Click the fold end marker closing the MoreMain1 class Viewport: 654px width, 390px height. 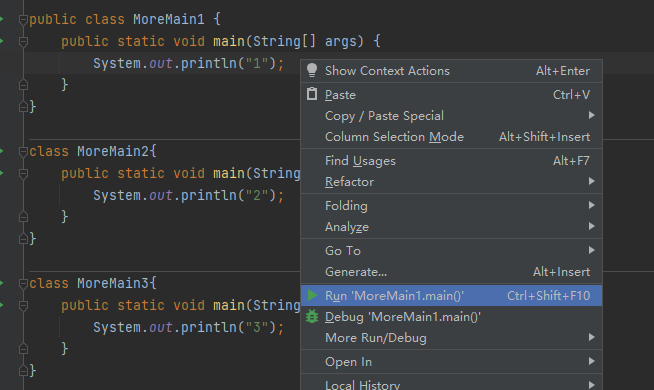tap(23, 107)
